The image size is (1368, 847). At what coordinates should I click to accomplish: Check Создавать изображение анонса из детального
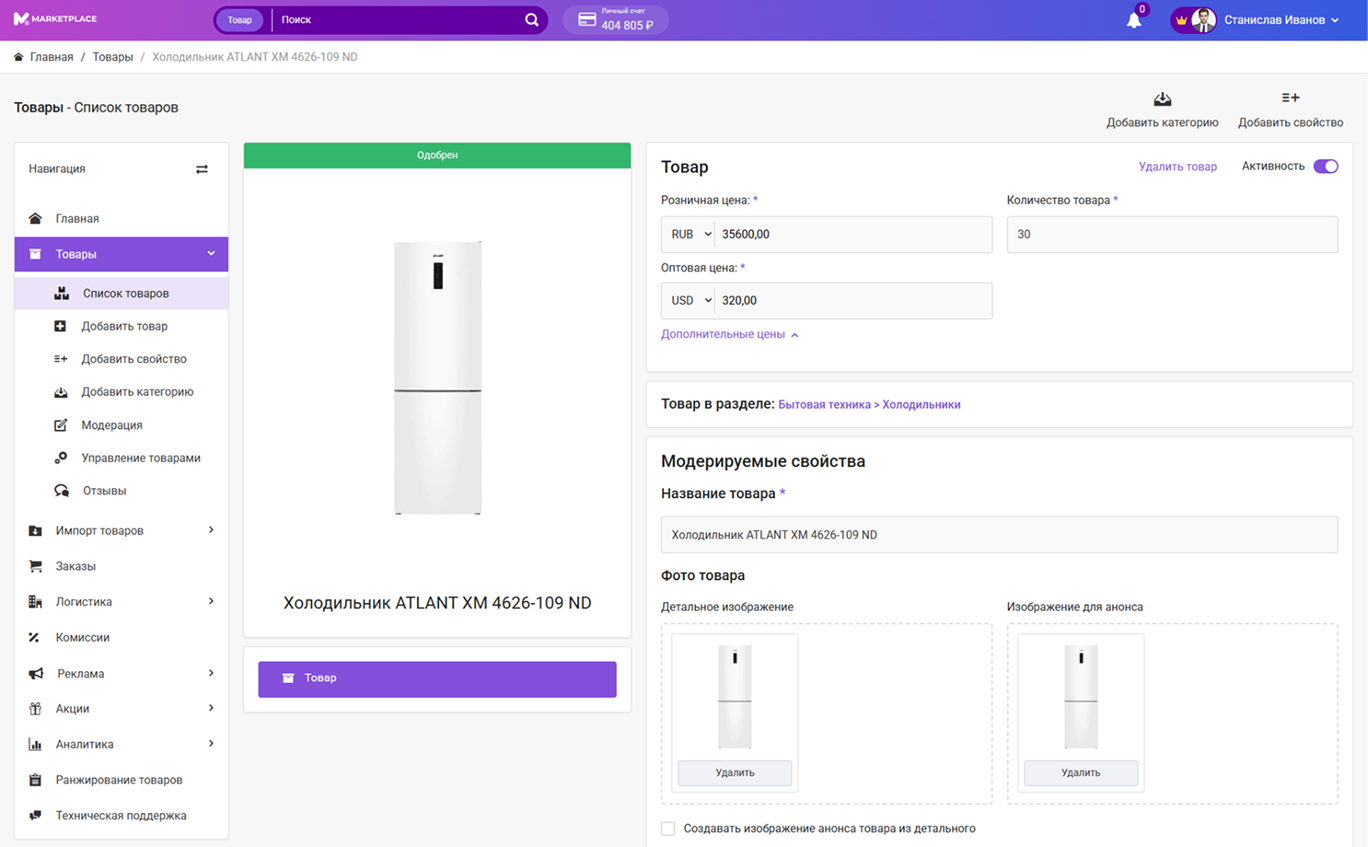point(668,829)
